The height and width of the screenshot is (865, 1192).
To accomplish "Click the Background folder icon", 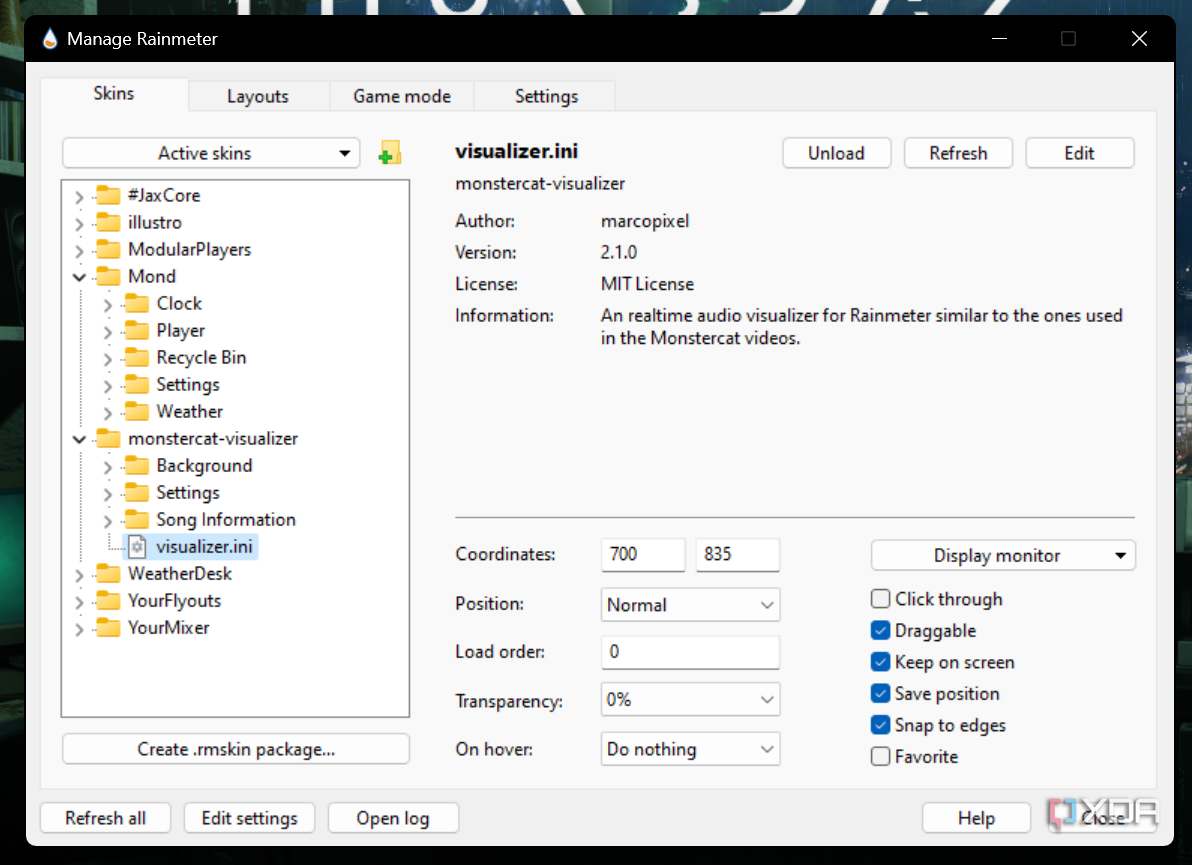I will tap(137, 466).
